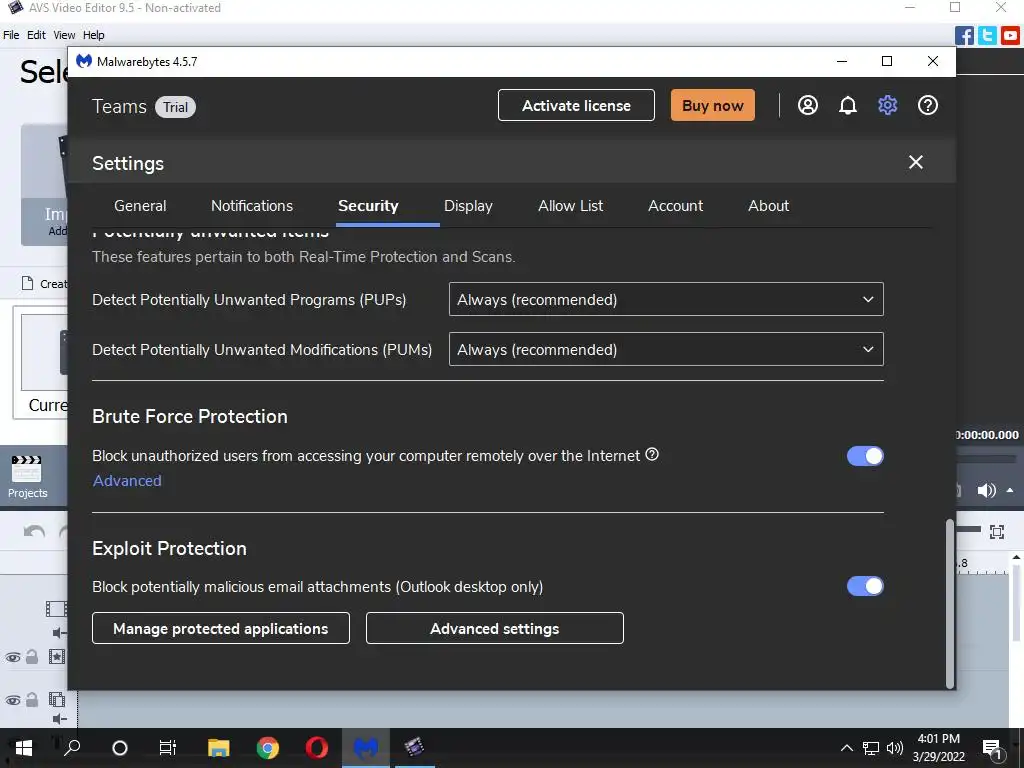The image size is (1024, 768).
Task: Open Windows Start menu
Action: click(x=24, y=748)
